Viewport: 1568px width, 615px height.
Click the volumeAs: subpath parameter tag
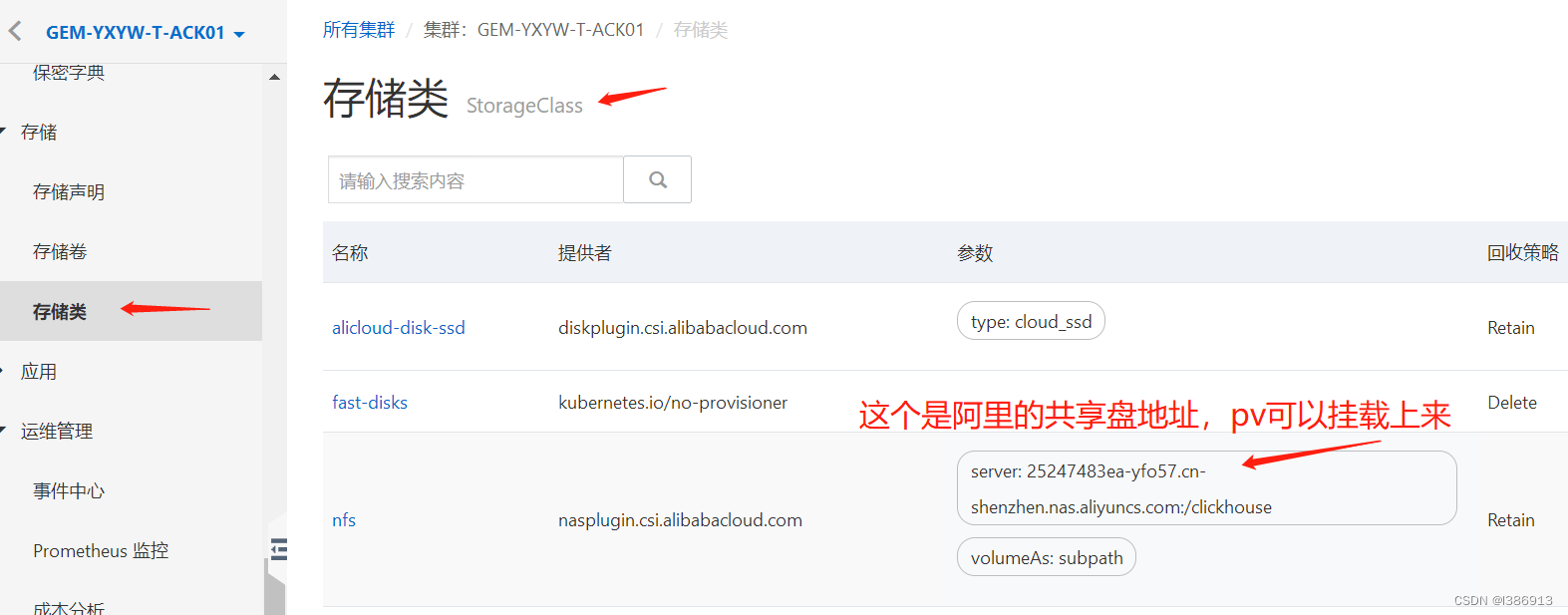tap(1047, 557)
